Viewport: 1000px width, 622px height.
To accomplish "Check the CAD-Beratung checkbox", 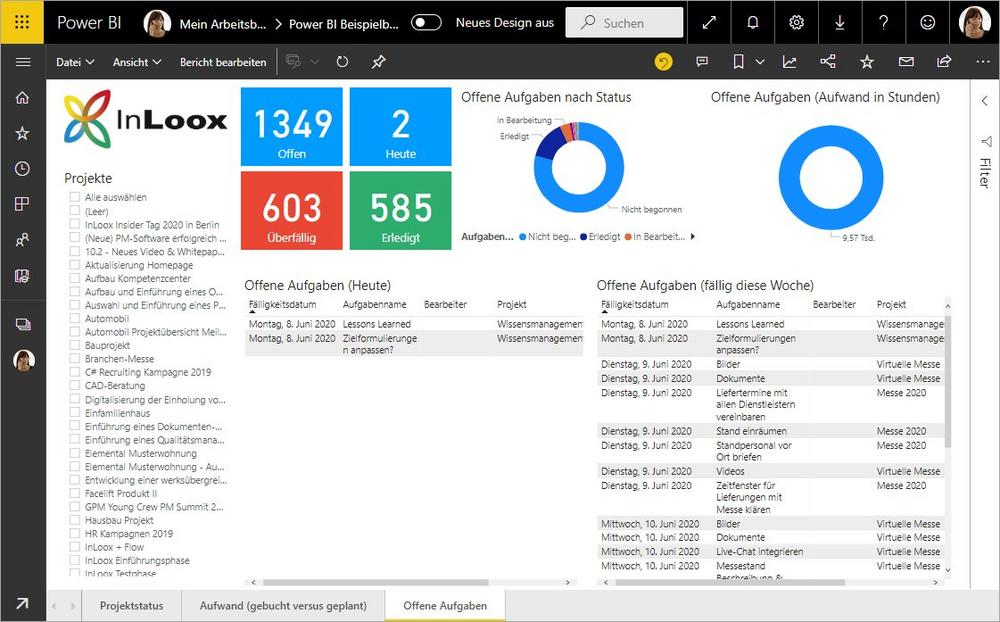I will (x=75, y=385).
